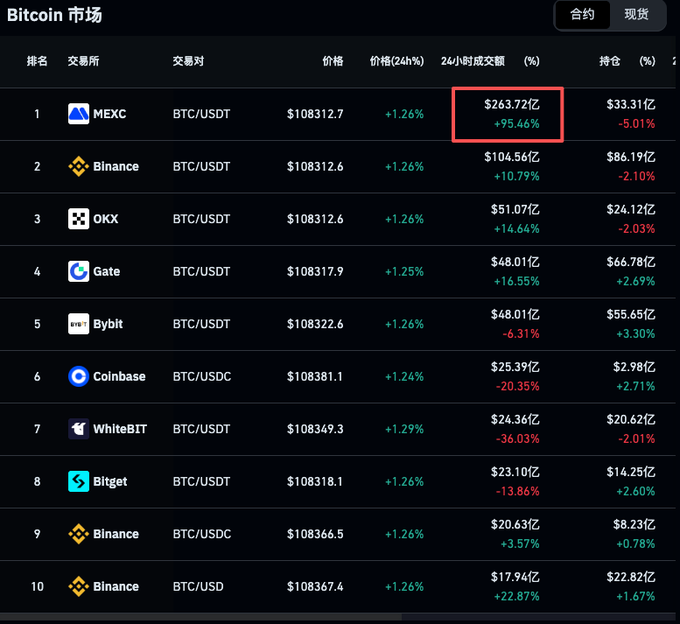
Task: Sort by the 交易所 column header
Action: pyautogui.click(x=83, y=61)
